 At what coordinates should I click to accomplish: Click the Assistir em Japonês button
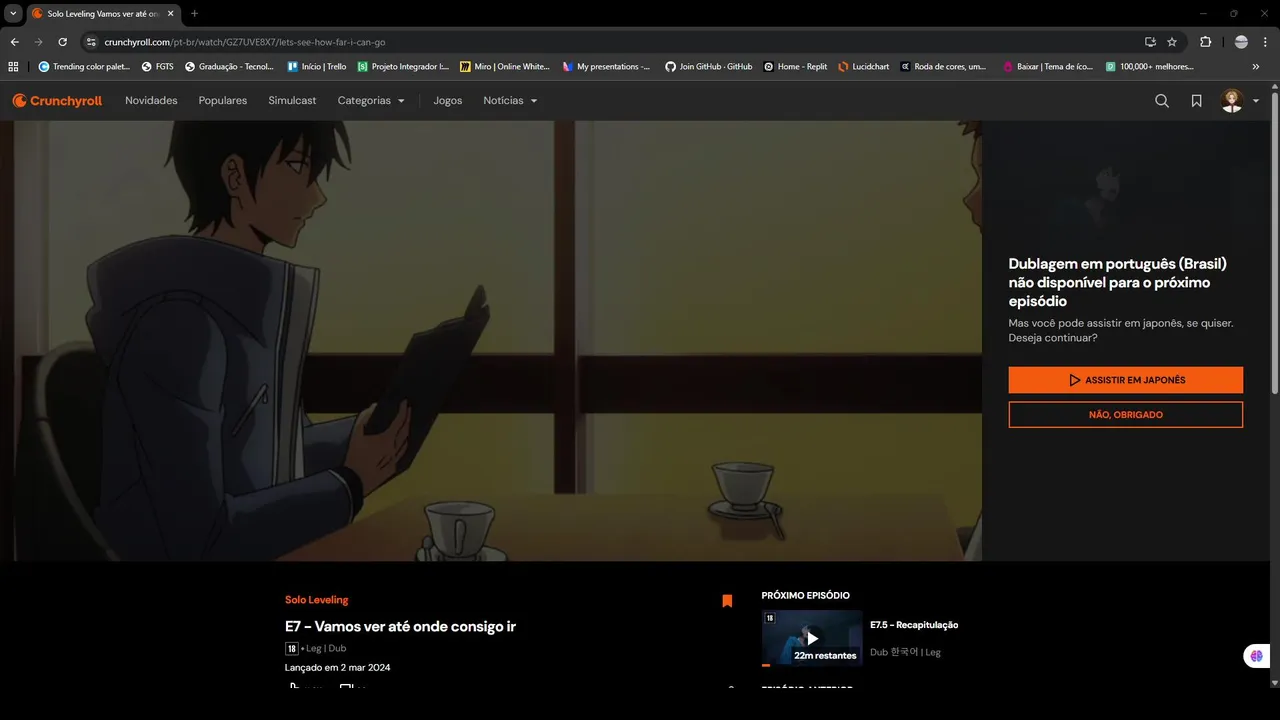1126,380
